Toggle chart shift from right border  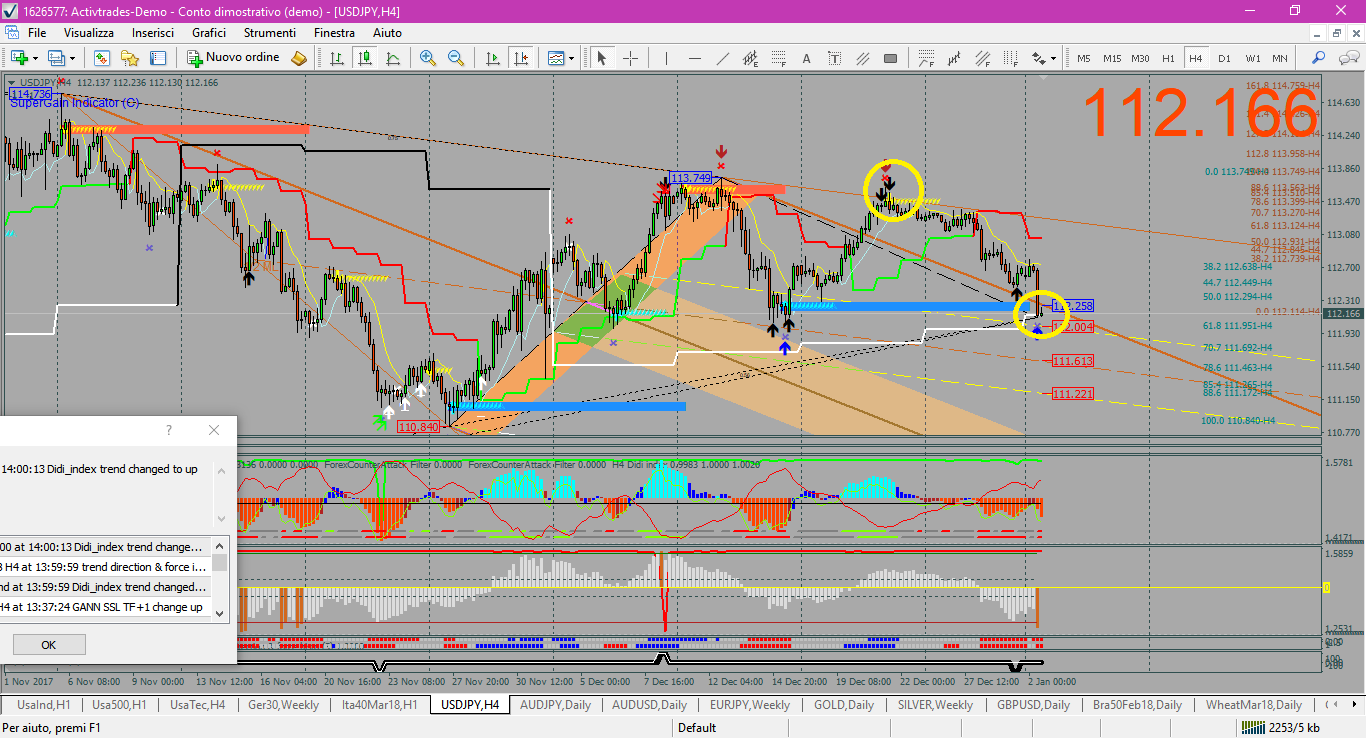click(521, 58)
